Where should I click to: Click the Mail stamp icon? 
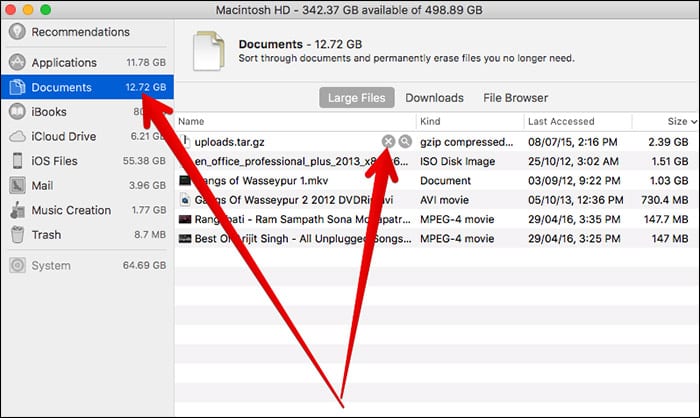click(17, 185)
